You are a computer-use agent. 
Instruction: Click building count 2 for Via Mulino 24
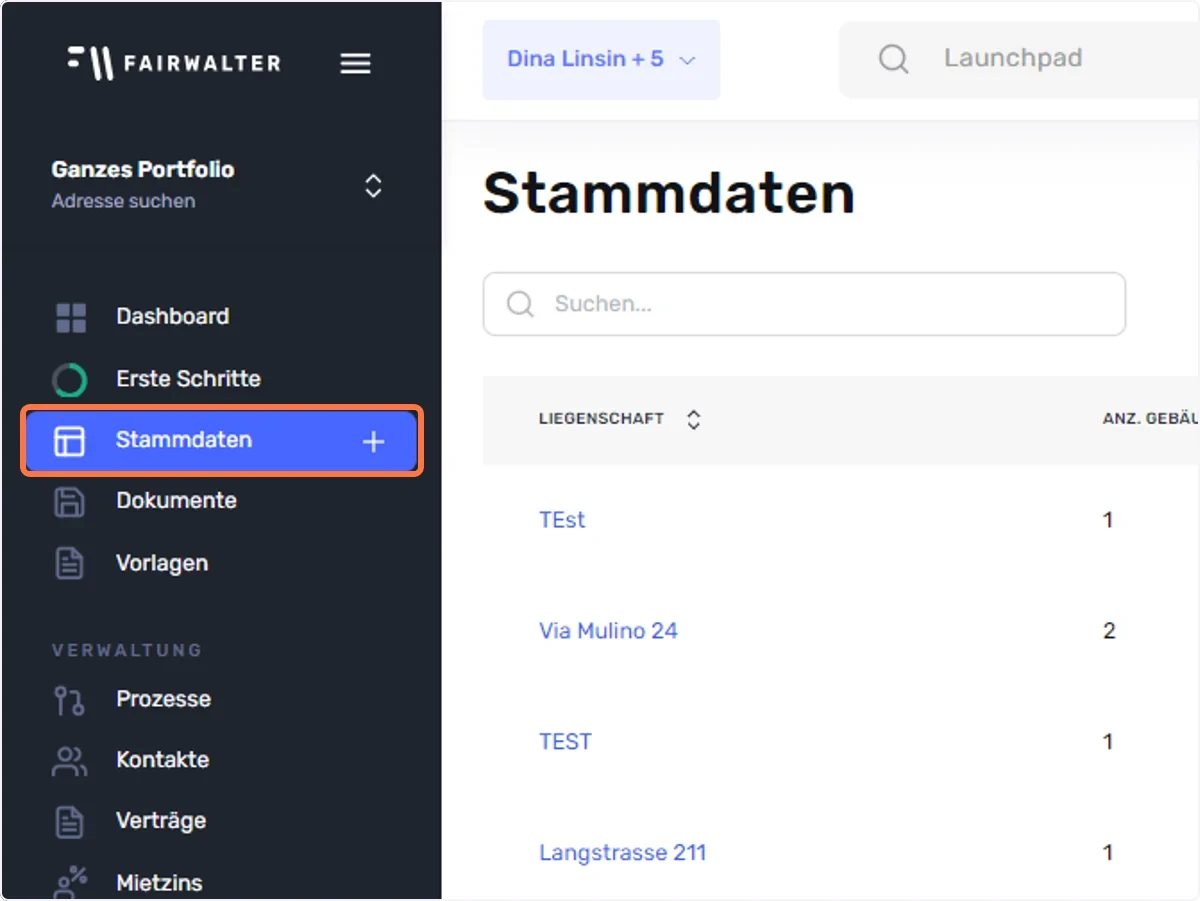coord(1108,631)
